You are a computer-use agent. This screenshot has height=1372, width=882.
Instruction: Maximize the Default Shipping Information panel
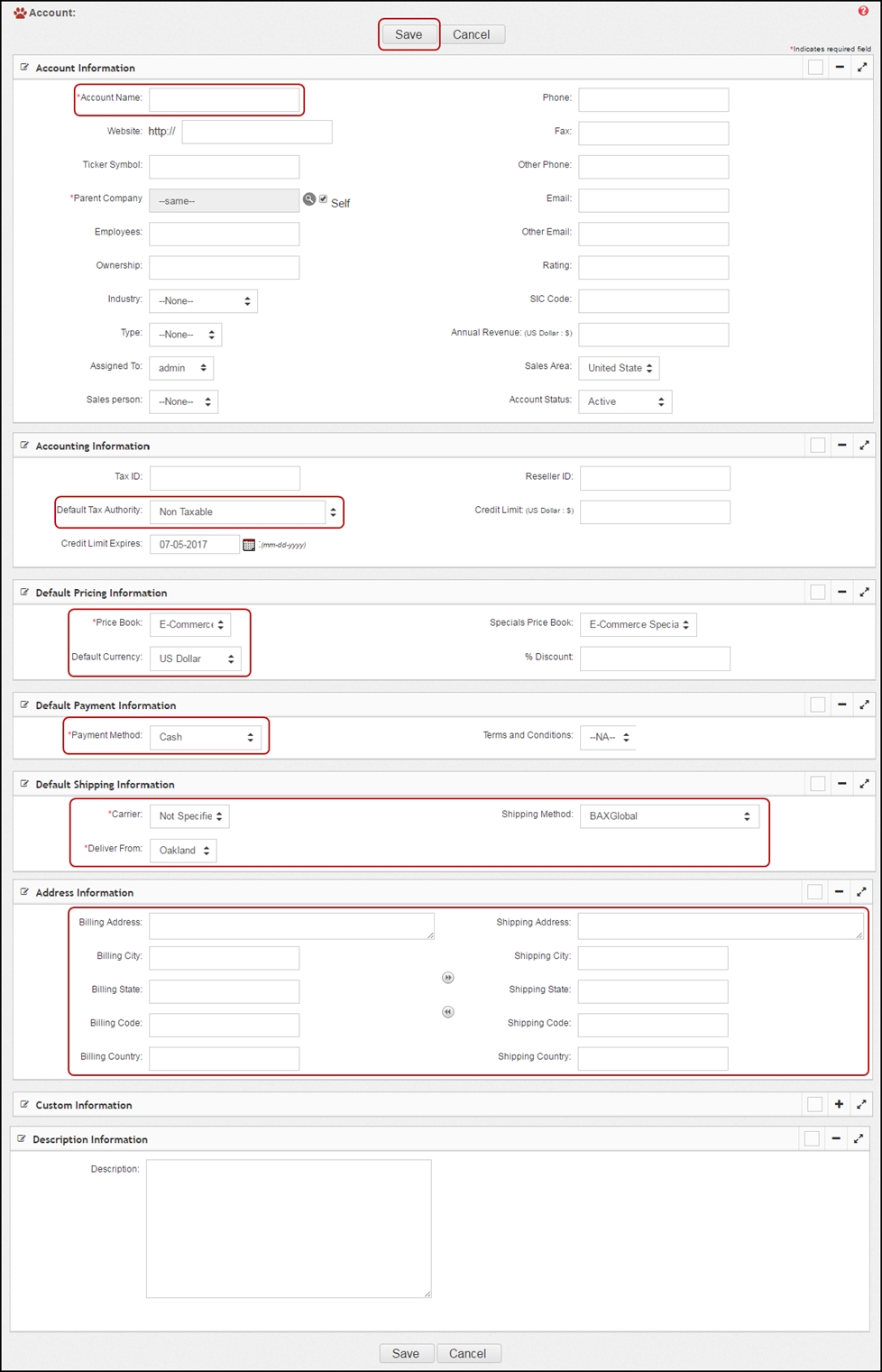864,784
